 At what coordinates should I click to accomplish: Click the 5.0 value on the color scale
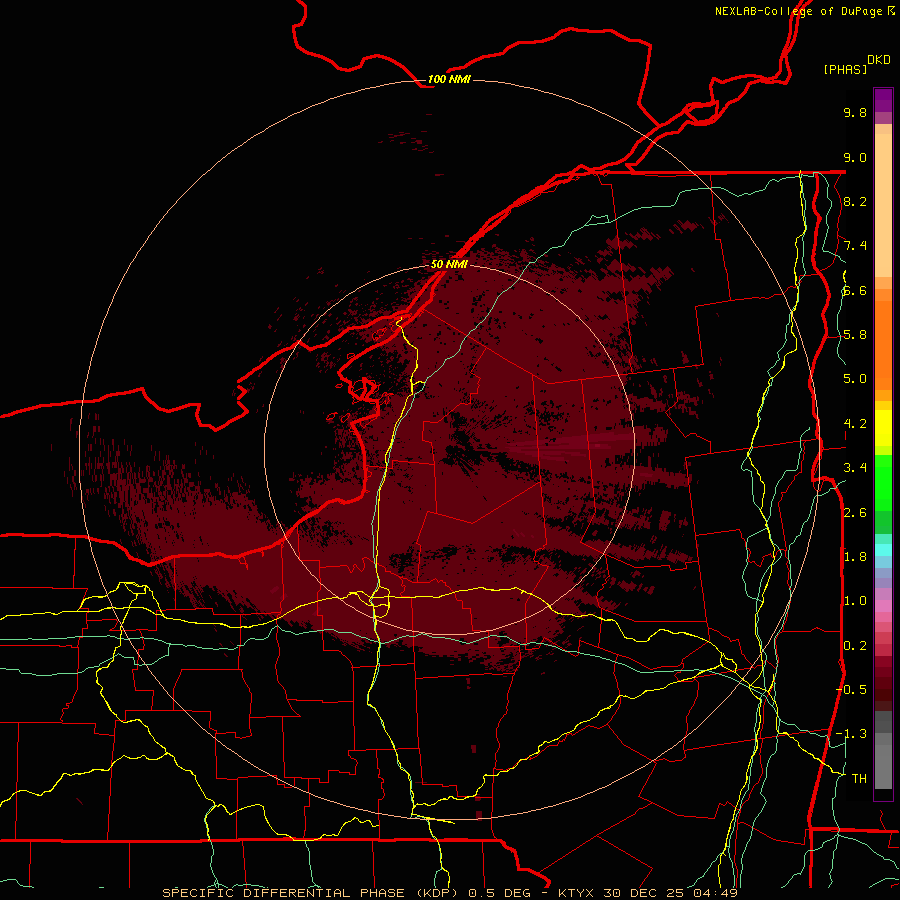[855, 379]
